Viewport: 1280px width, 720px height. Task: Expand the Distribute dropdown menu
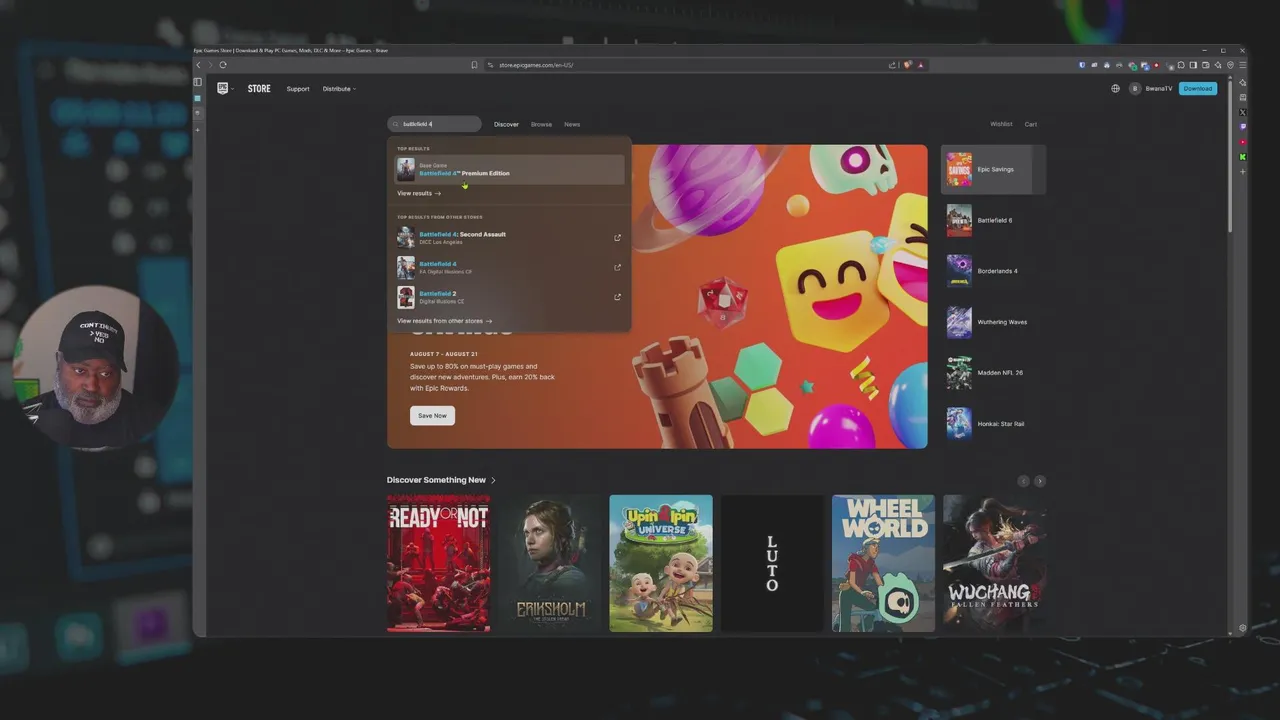pos(339,89)
